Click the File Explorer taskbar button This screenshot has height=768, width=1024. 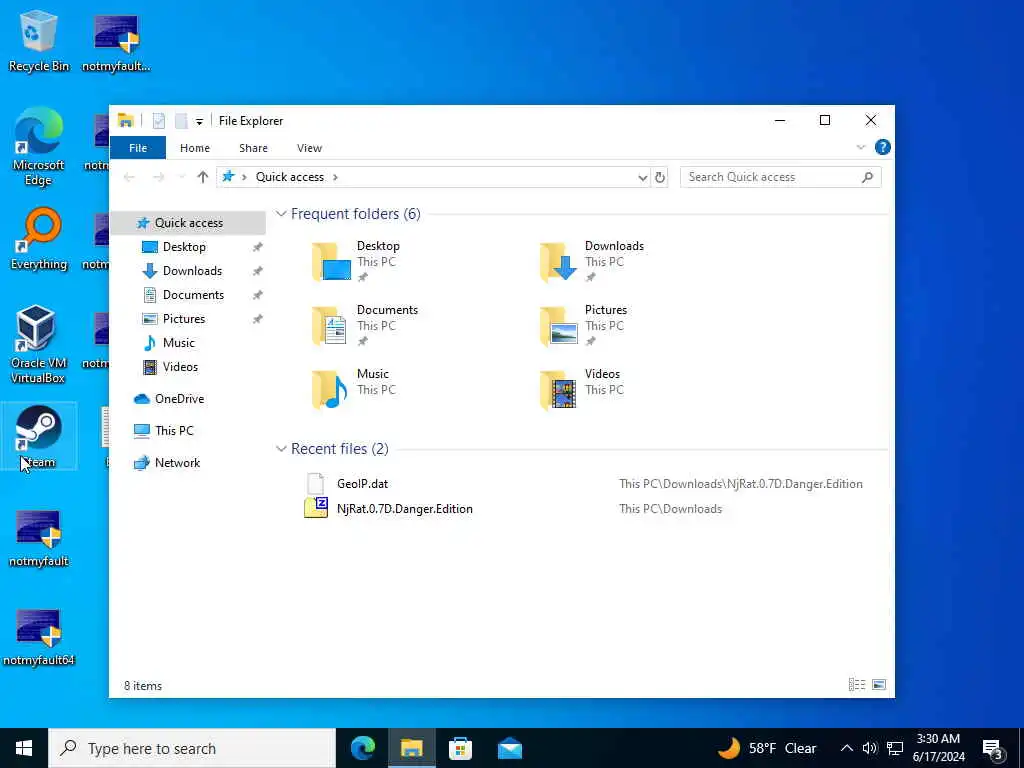(x=411, y=748)
